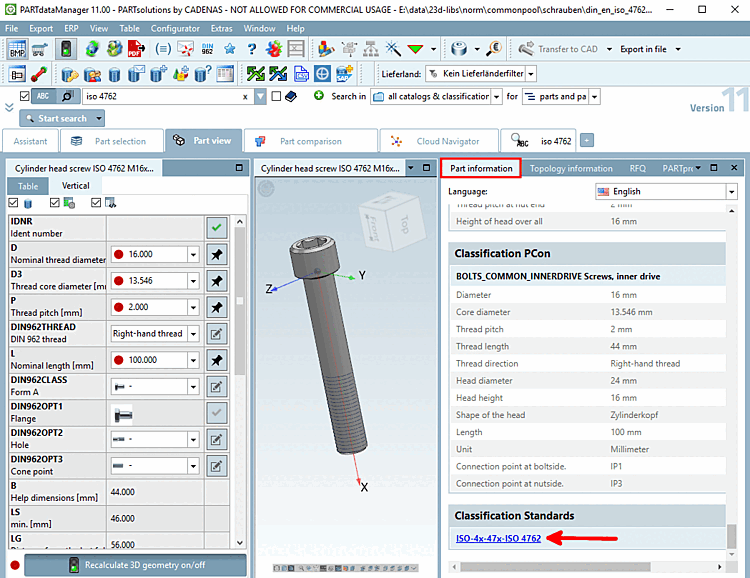Click the edit icon for DIN962THREAD
This screenshot has width=750, height=578.
[x=216, y=333]
